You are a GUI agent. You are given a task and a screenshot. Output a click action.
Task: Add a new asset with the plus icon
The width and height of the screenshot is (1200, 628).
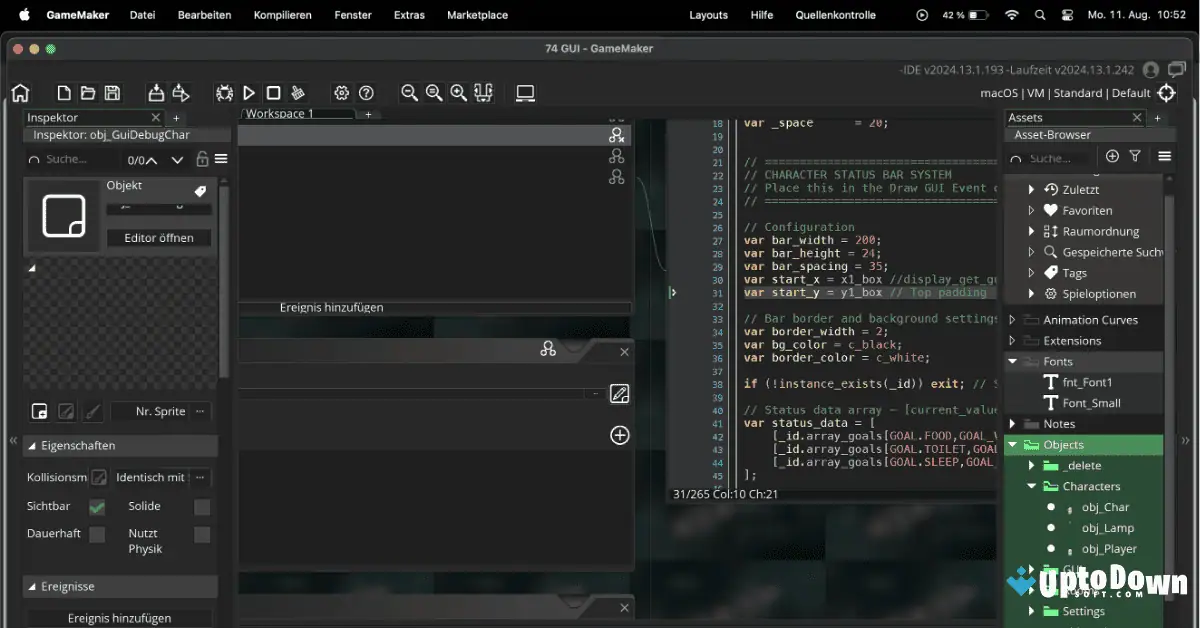(x=1112, y=157)
